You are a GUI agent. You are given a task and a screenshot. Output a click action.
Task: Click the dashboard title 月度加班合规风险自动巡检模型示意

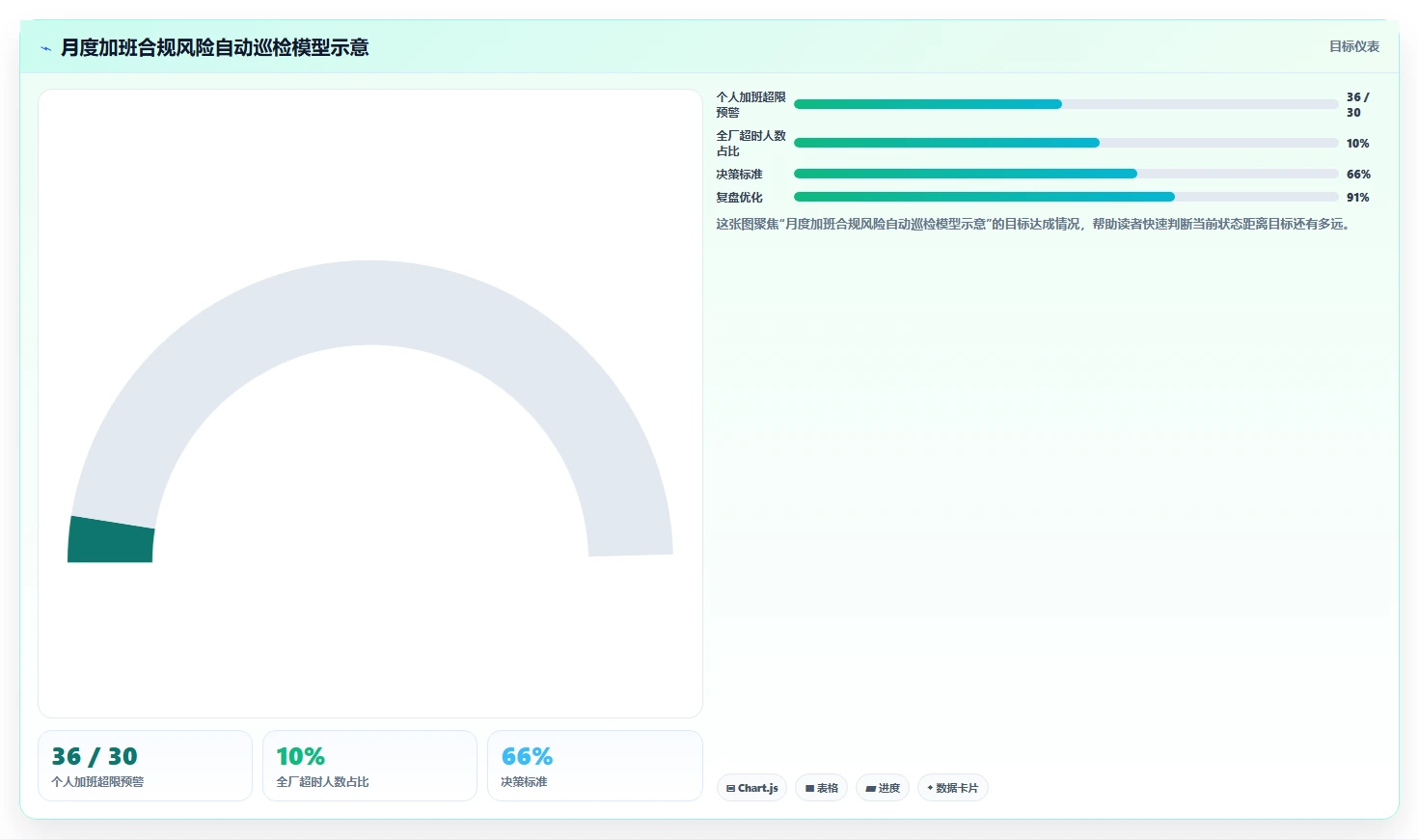click(x=215, y=47)
